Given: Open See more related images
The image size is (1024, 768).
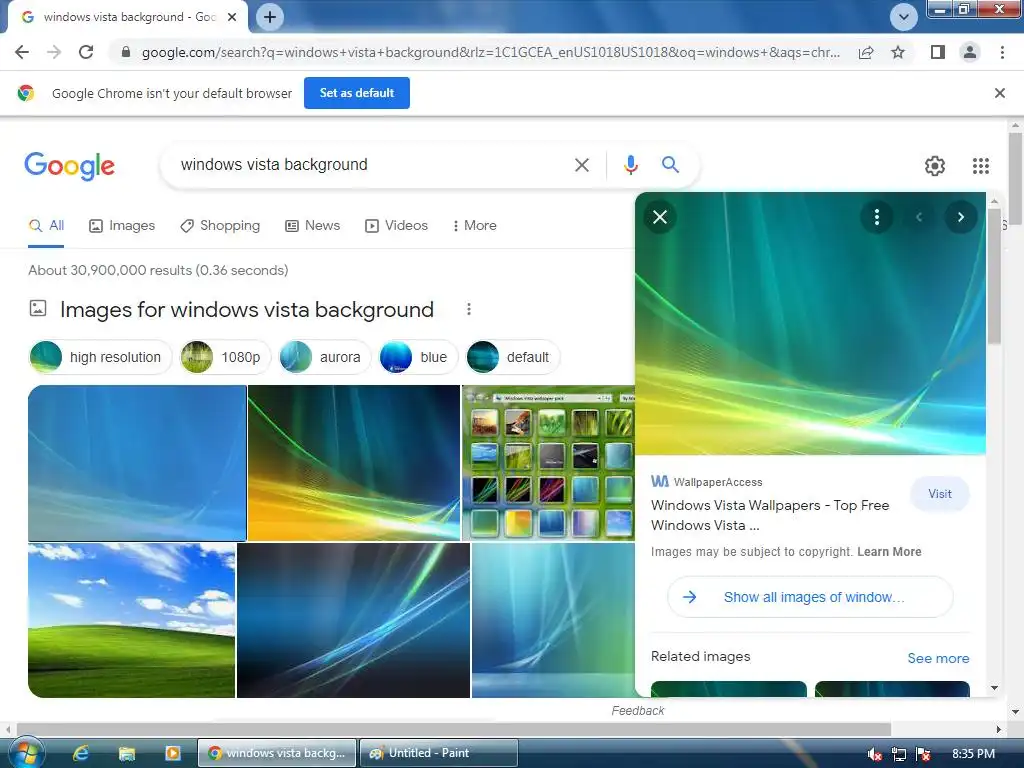Looking at the screenshot, I should pos(938,658).
